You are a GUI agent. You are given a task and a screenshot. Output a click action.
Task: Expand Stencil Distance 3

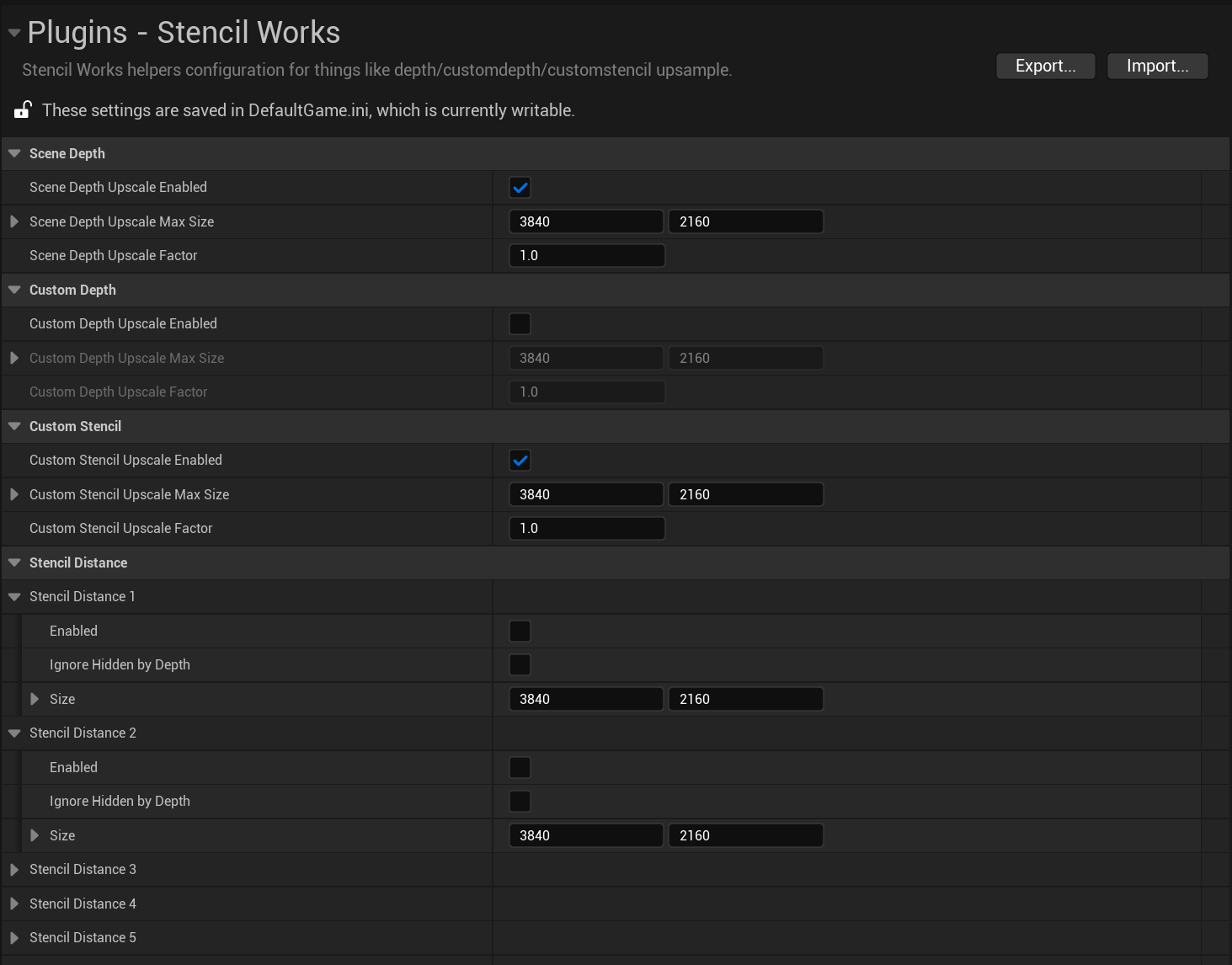click(x=13, y=869)
